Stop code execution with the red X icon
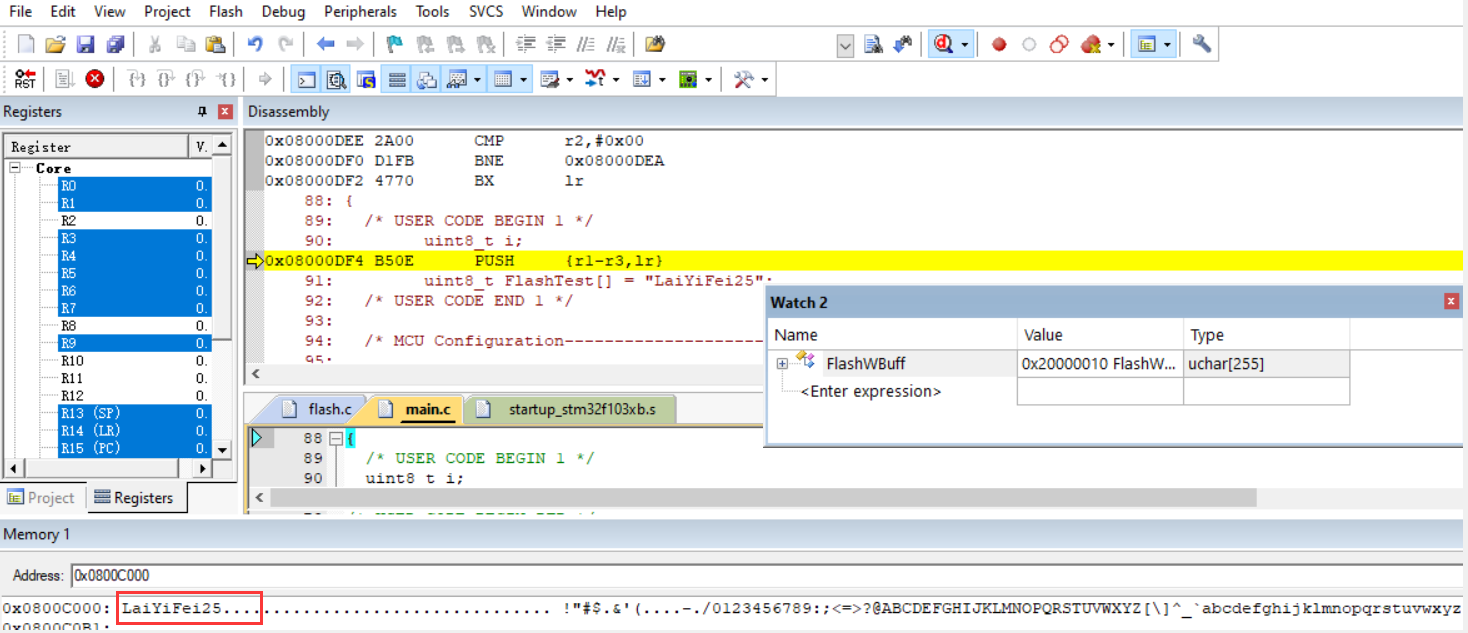Viewport: 1468px width, 633px height. [95, 79]
